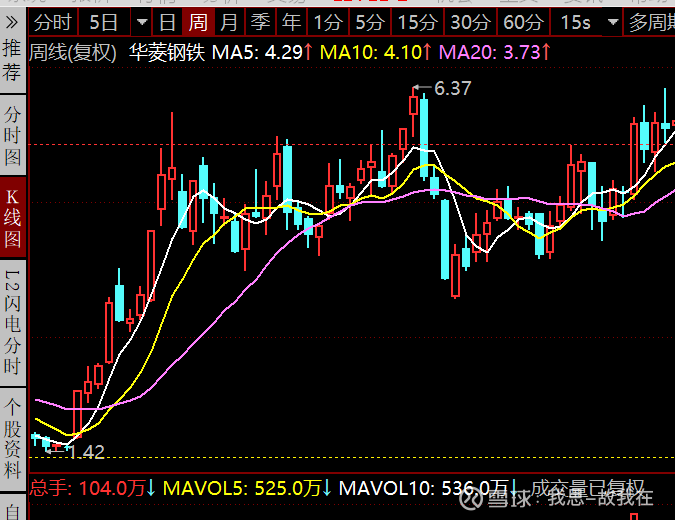Select the 15分 minute period
Viewport: 675px width, 520px height.
coord(417,22)
